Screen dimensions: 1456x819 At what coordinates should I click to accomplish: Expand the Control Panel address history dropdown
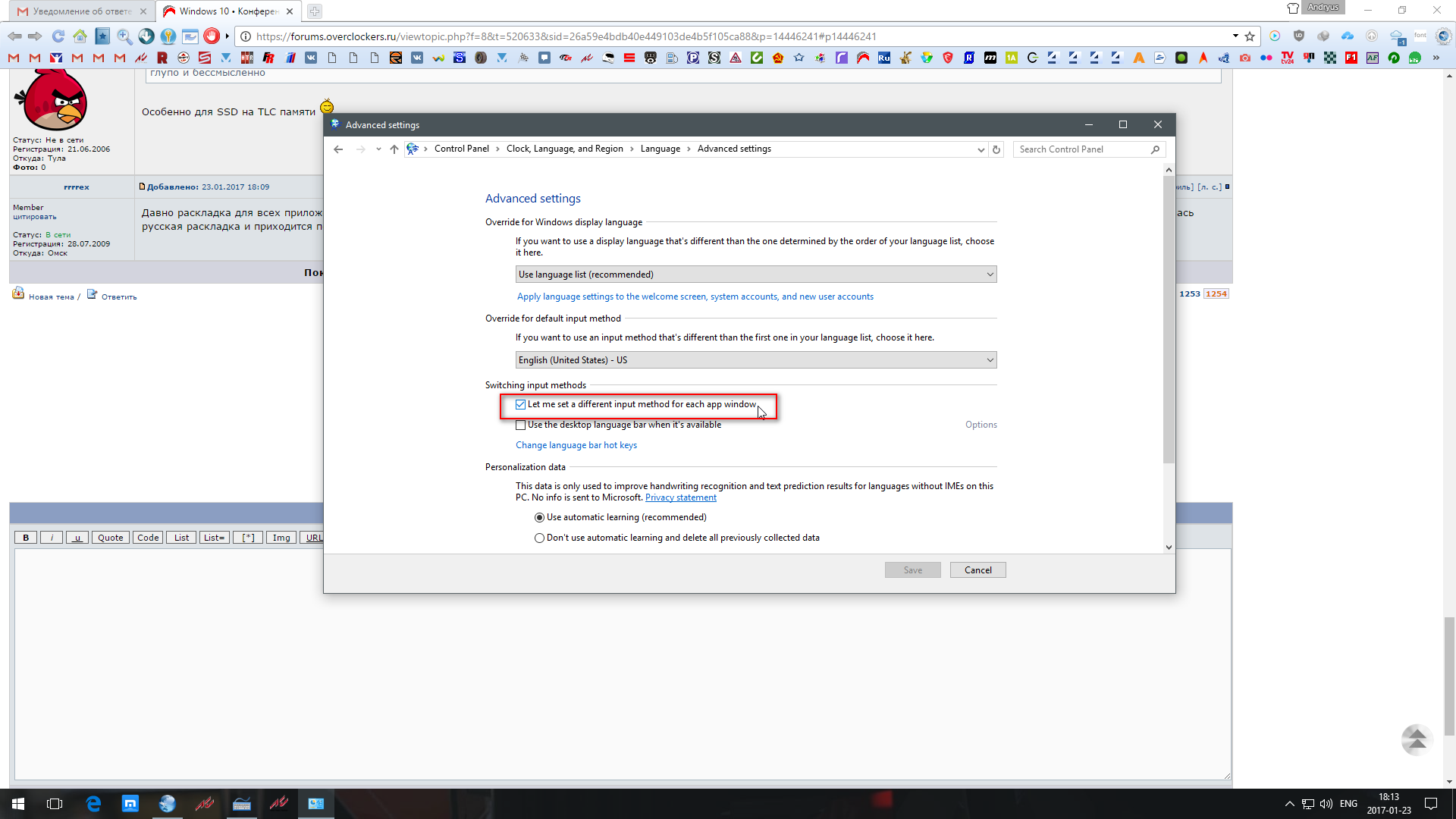pos(981,149)
